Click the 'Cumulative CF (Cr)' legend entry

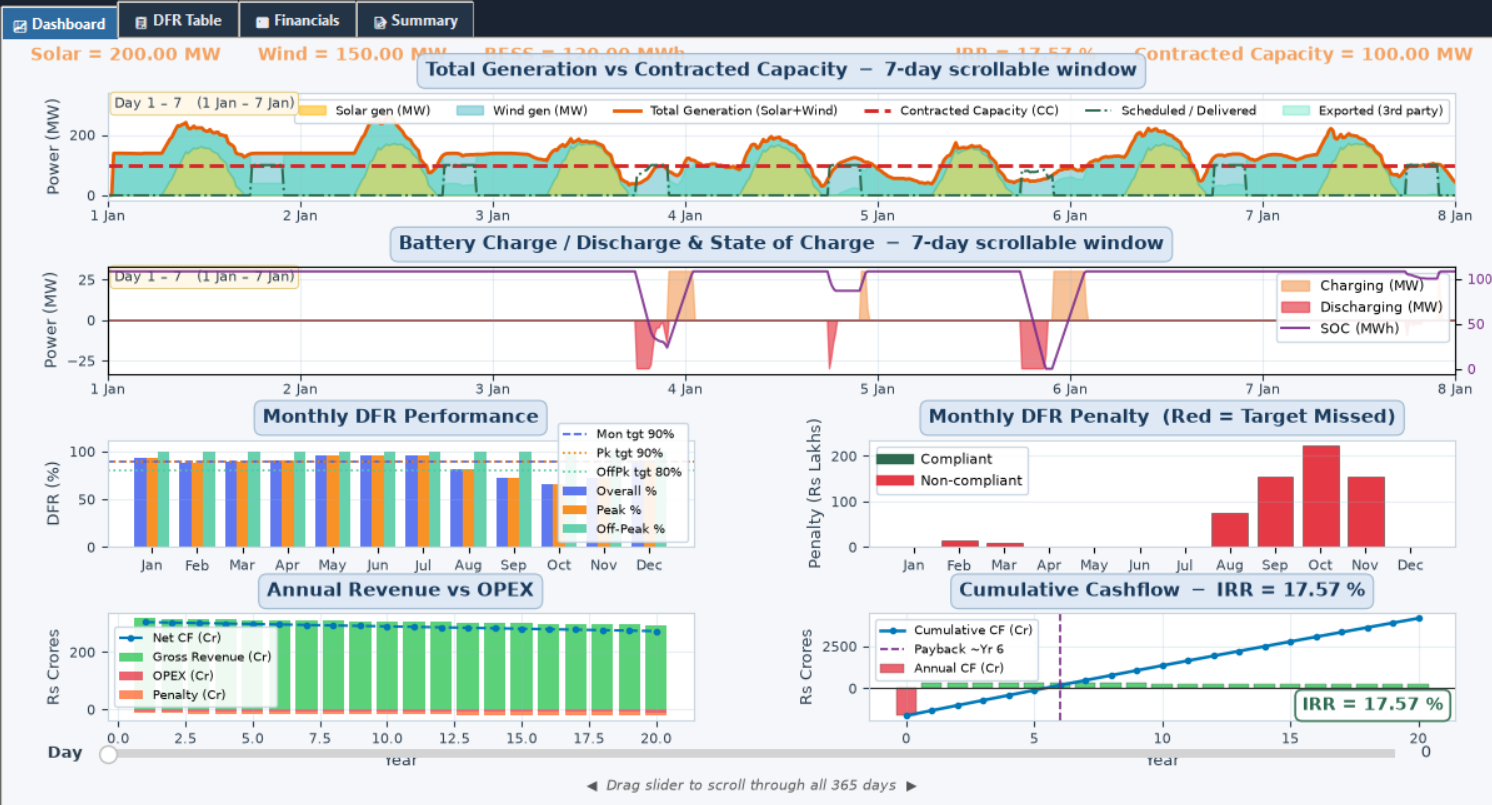click(x=955, y=630)
